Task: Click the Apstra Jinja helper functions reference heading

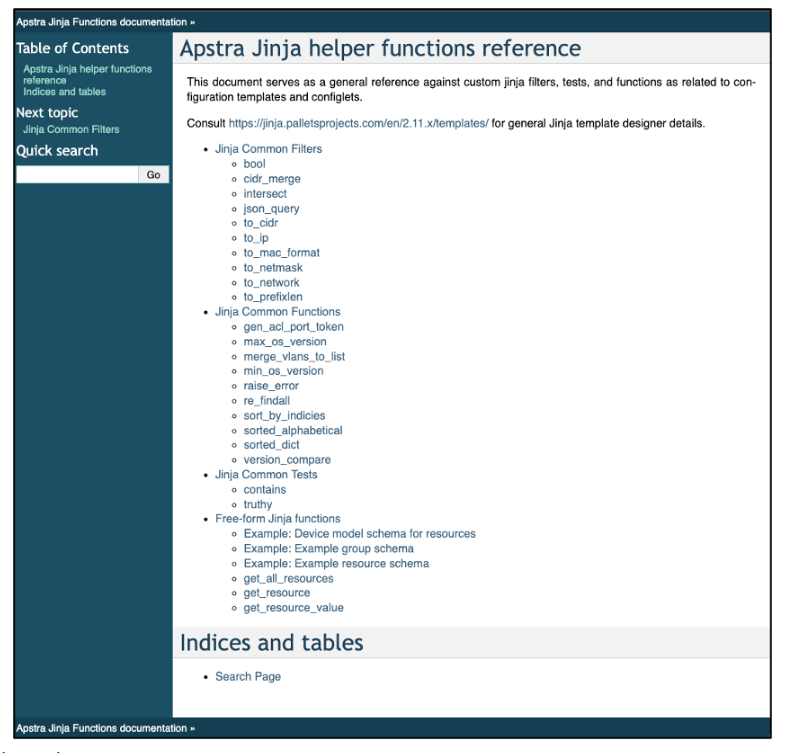Action: click(x=380, y=48)
